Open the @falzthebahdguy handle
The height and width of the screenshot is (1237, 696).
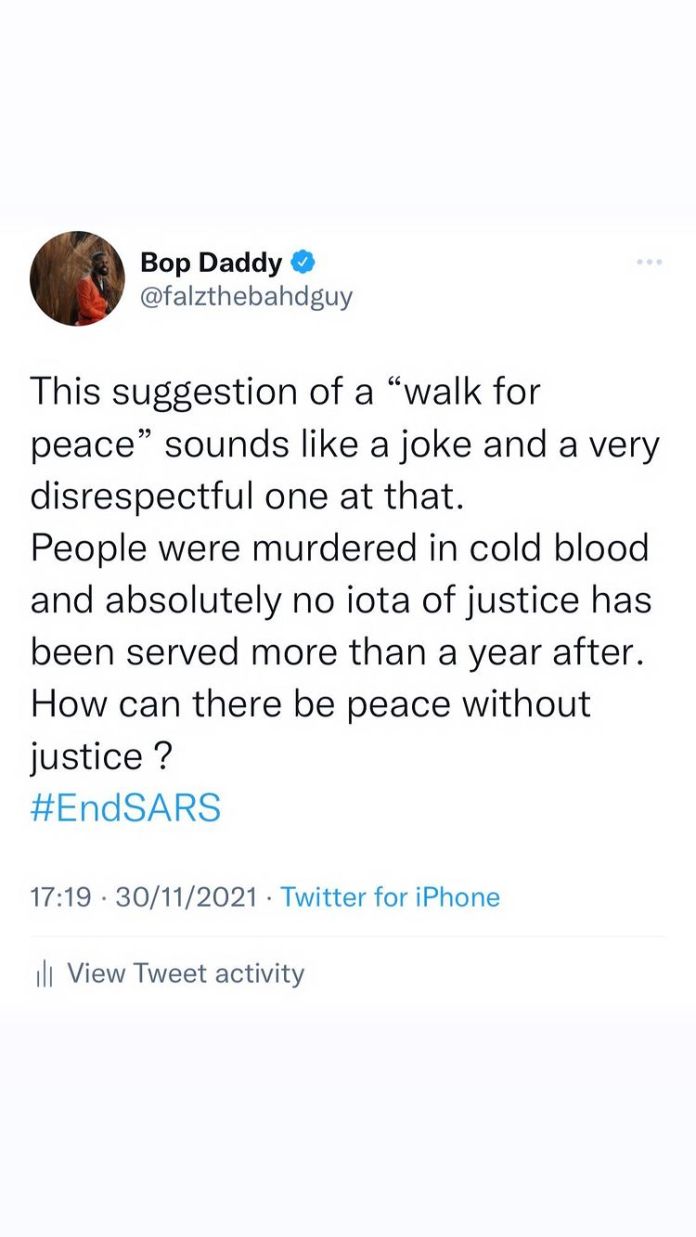click(246, 297)
